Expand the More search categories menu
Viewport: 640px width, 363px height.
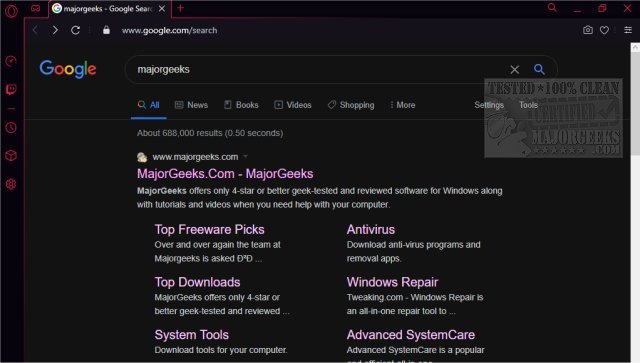[x=402, y=105]
